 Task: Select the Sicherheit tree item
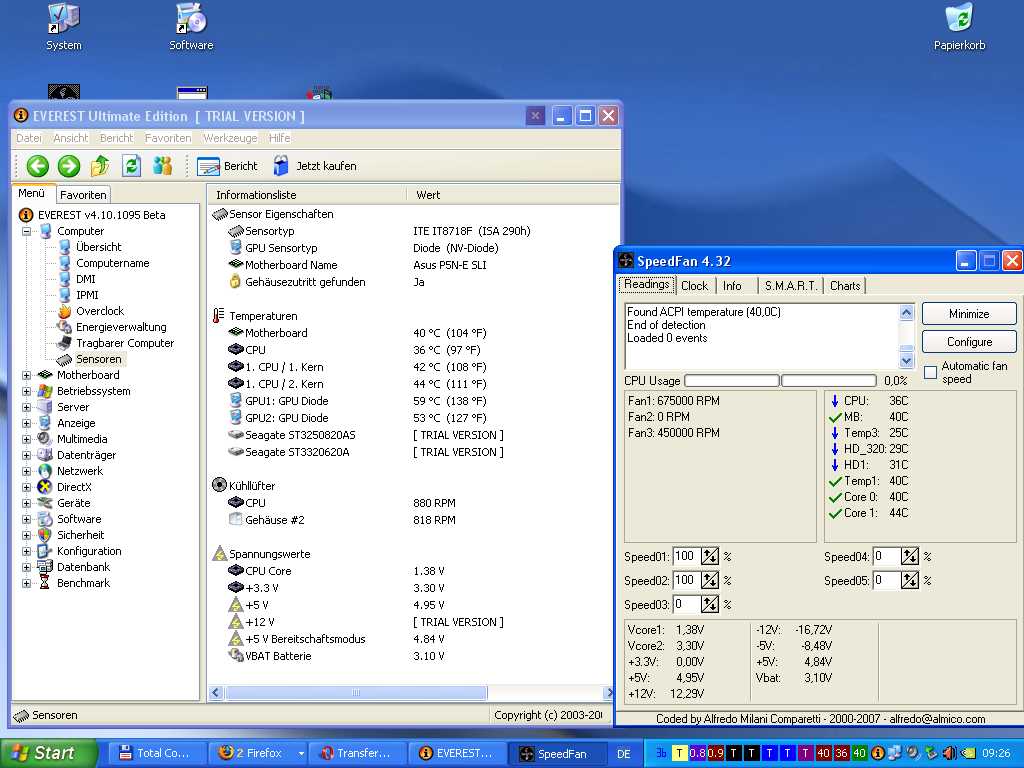tap(80, 535)
